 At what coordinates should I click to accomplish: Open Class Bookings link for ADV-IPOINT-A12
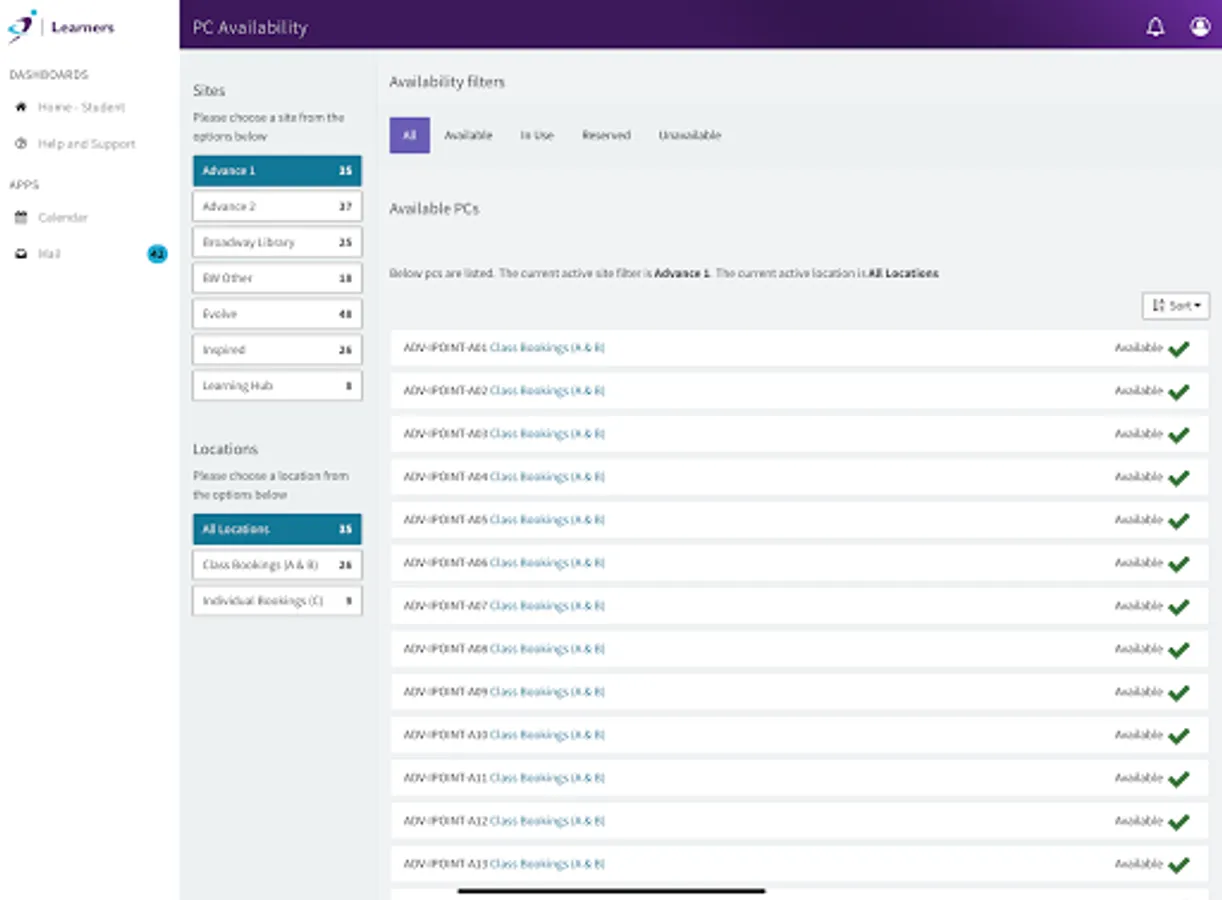(x=547, y=821)
